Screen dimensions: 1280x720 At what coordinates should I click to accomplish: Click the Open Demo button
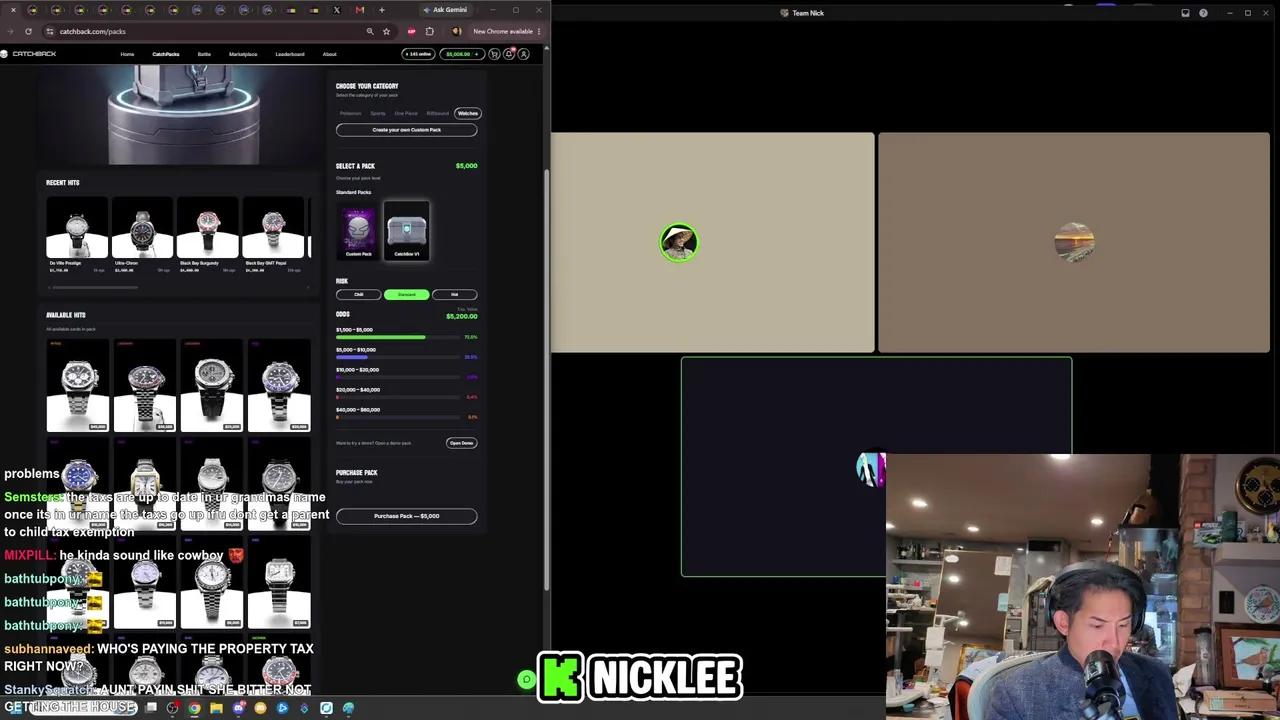click(x=461, y=443)
